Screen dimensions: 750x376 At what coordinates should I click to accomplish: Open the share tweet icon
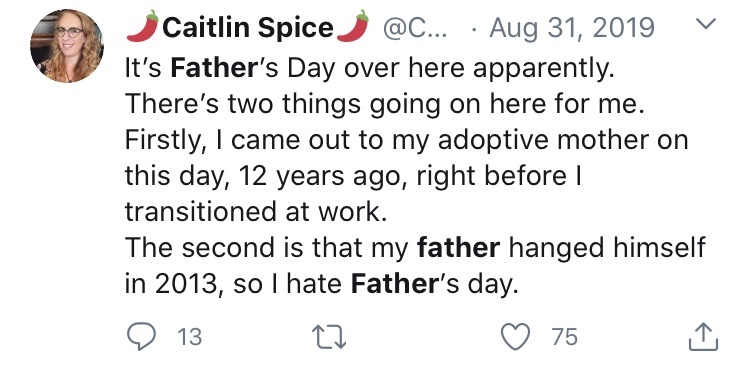pos(703,337)
